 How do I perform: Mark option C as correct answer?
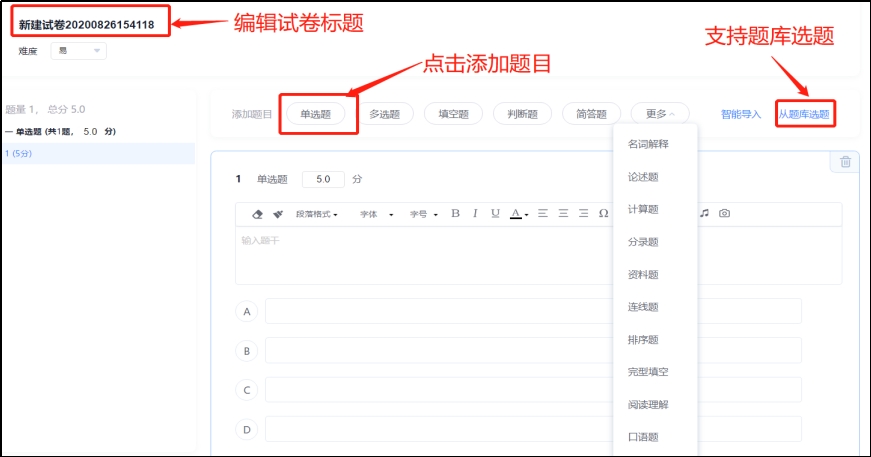coord(247,390)
